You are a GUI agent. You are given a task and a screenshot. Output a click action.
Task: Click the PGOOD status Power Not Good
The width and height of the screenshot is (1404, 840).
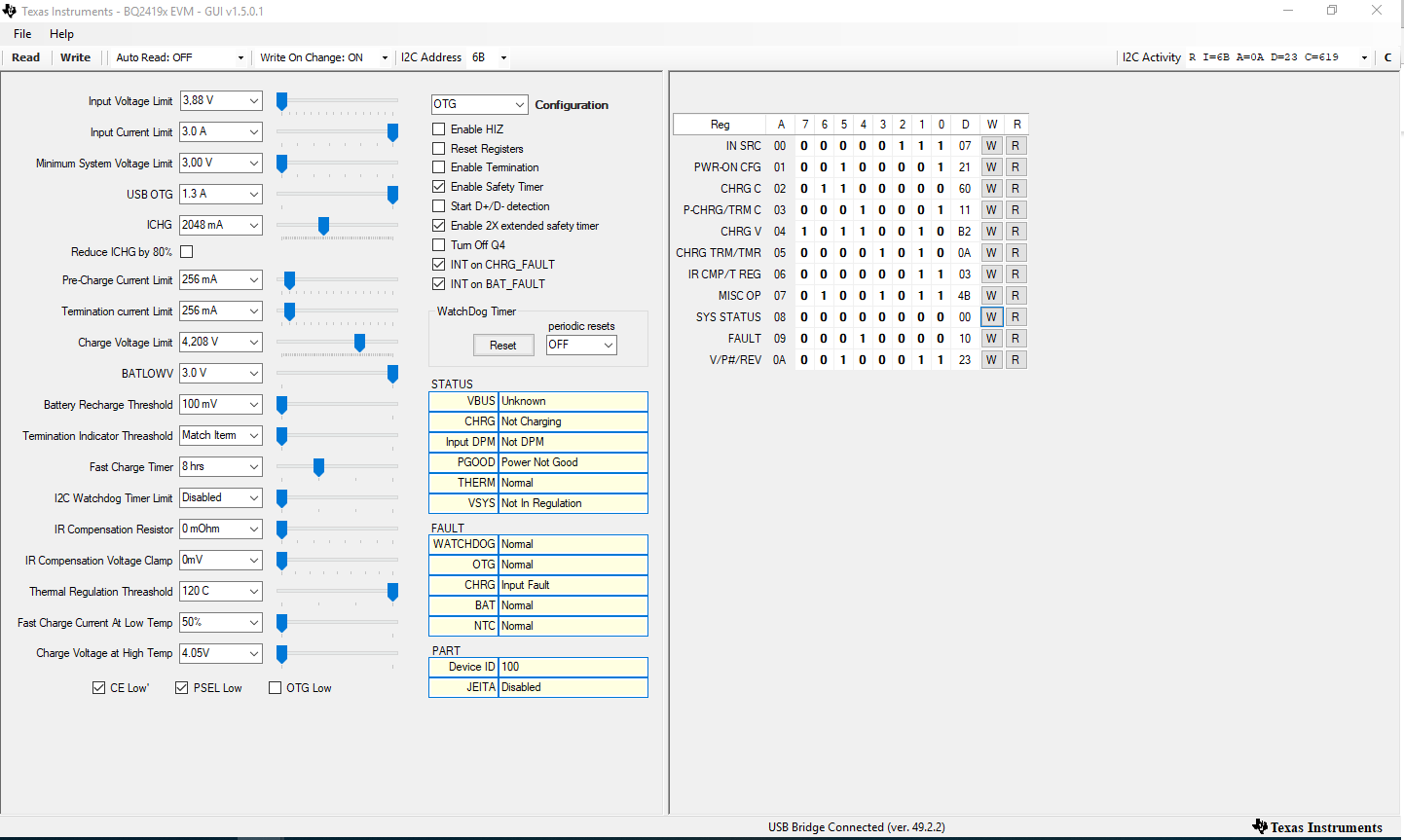tap(573, 462)
